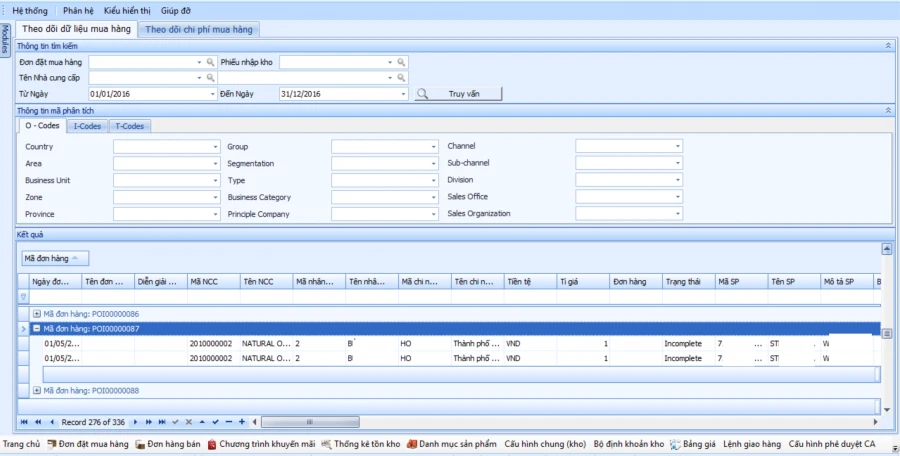Click search icon in Tên Nhà cung cấp field
This screenshot has width=900, height=456.
[x=211, y=78]
